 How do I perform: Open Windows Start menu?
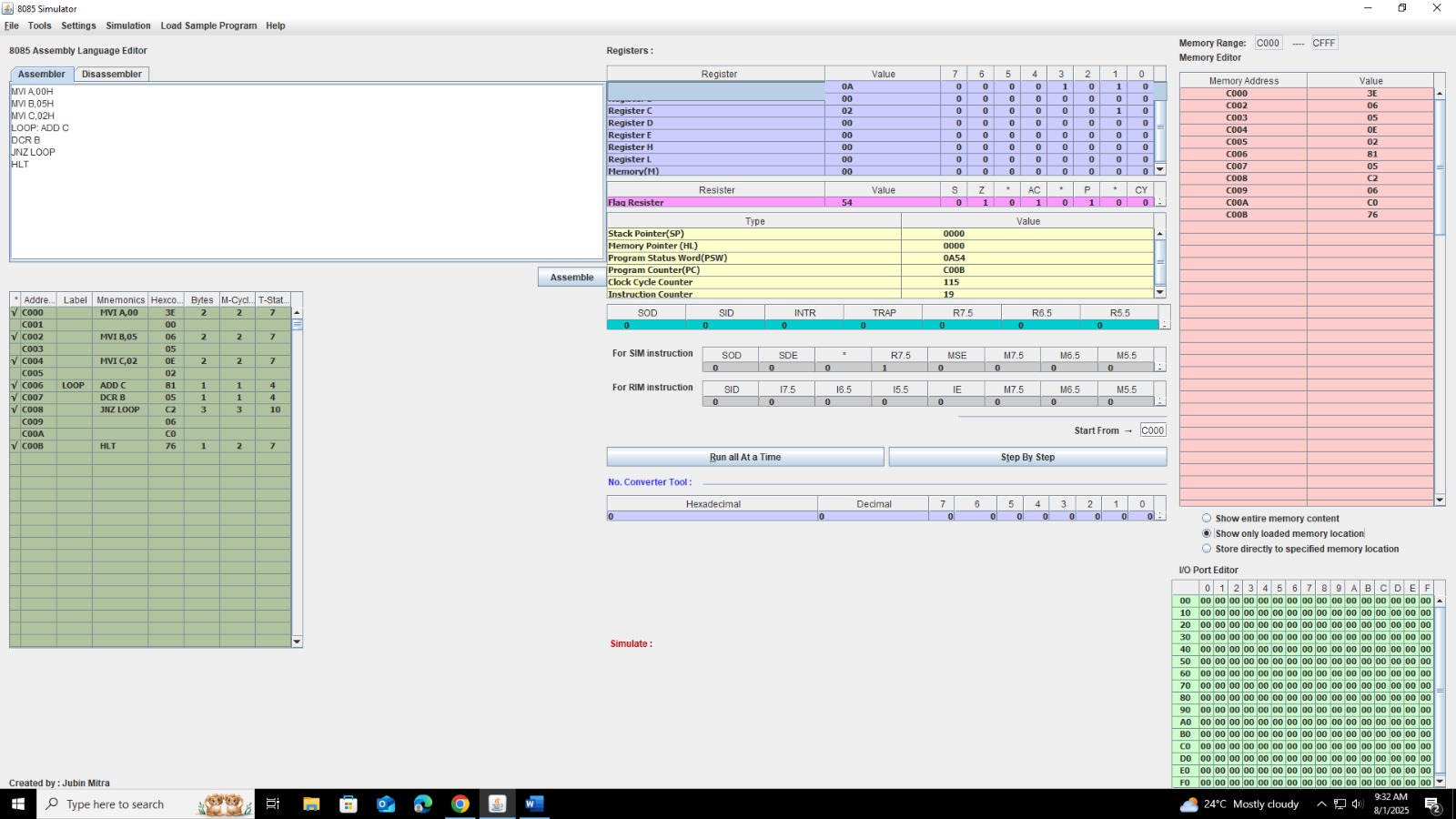pos(18,804)
